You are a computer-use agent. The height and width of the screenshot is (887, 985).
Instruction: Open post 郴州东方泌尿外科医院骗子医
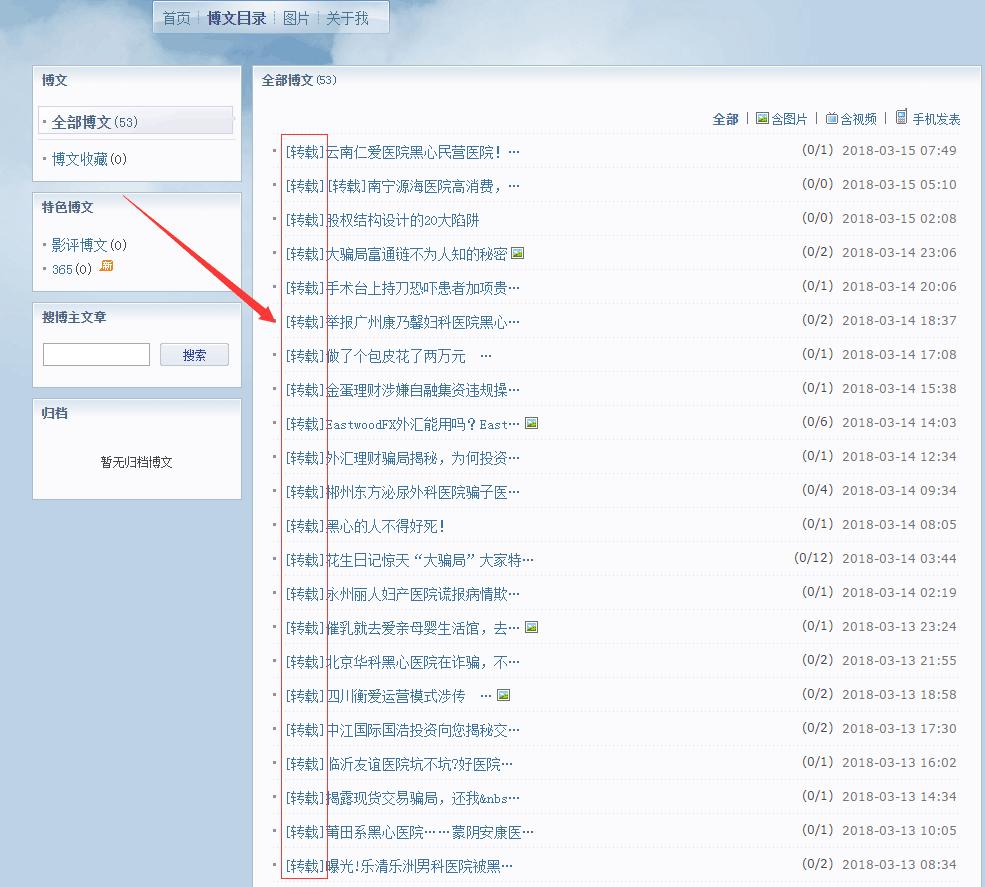(403, 492)
